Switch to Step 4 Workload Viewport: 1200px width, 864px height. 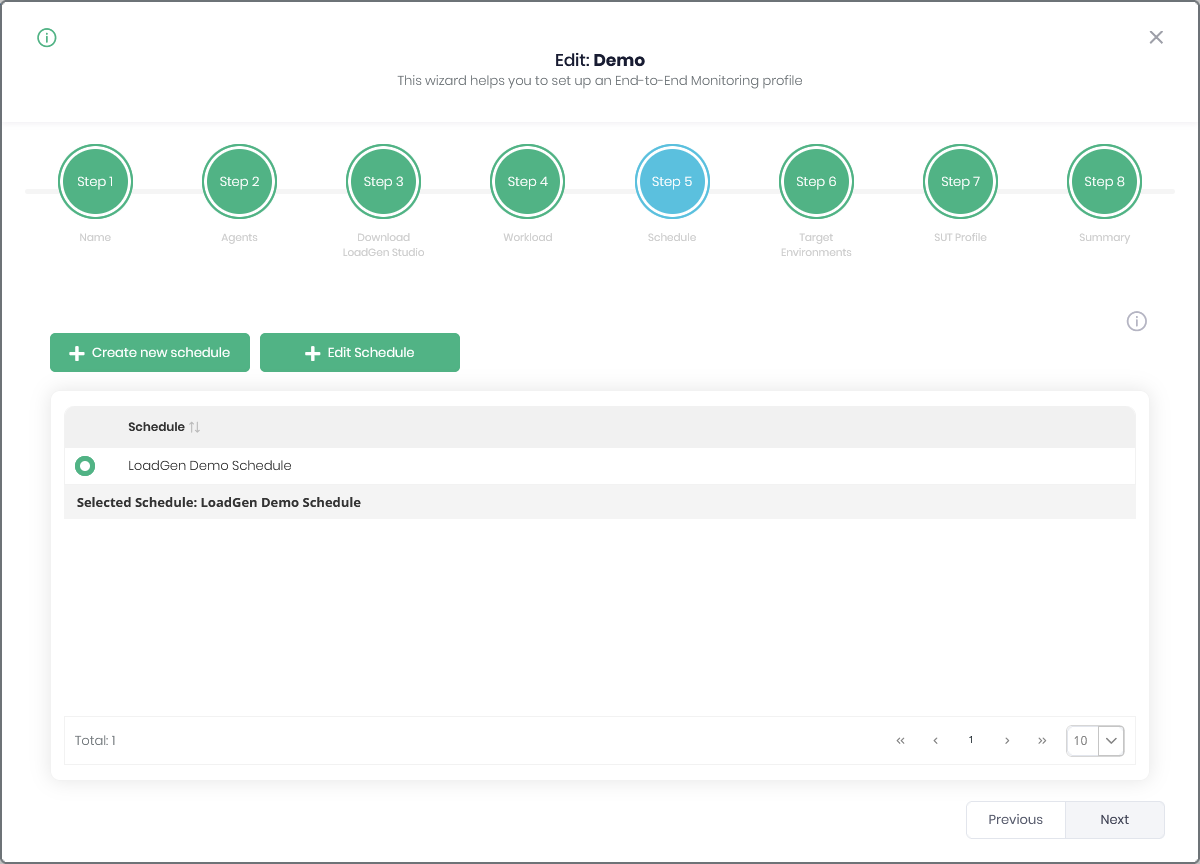coord(527,182)
